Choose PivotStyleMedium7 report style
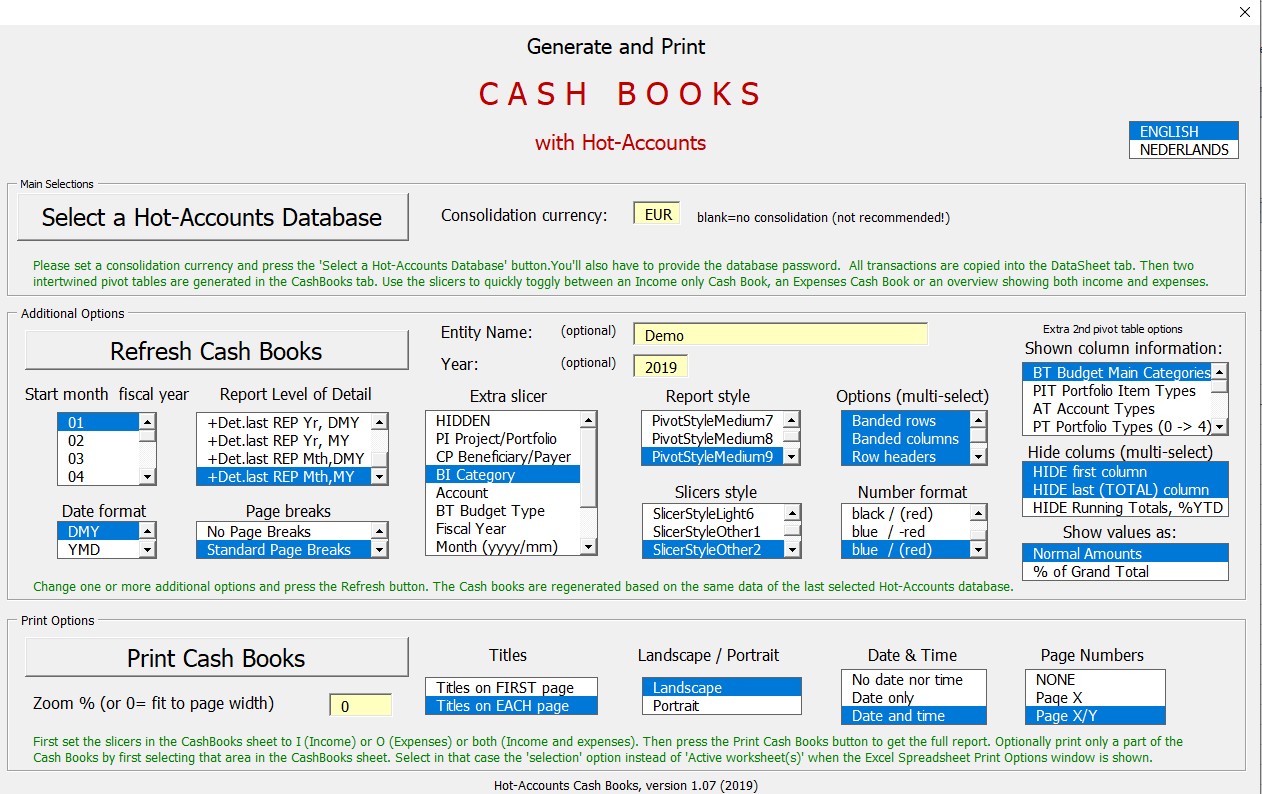 pos(712,421)
